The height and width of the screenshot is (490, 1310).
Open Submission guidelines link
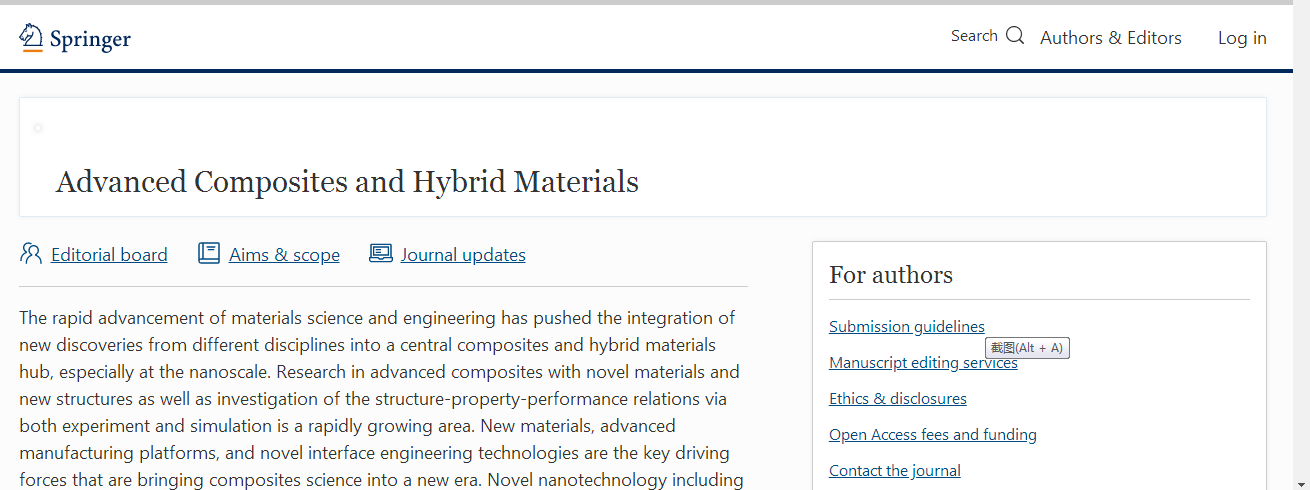coord(907,326)
